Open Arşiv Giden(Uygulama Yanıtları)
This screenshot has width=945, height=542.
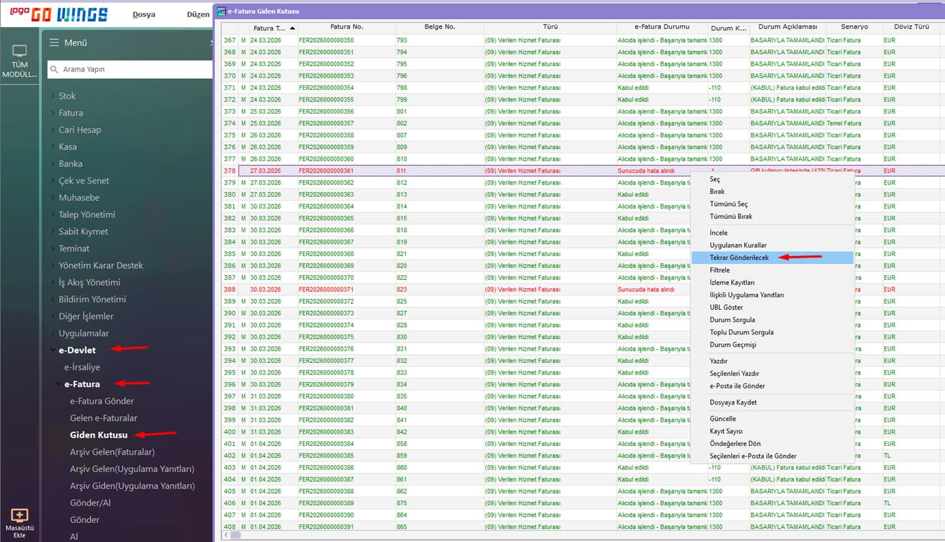pos(132,485)
